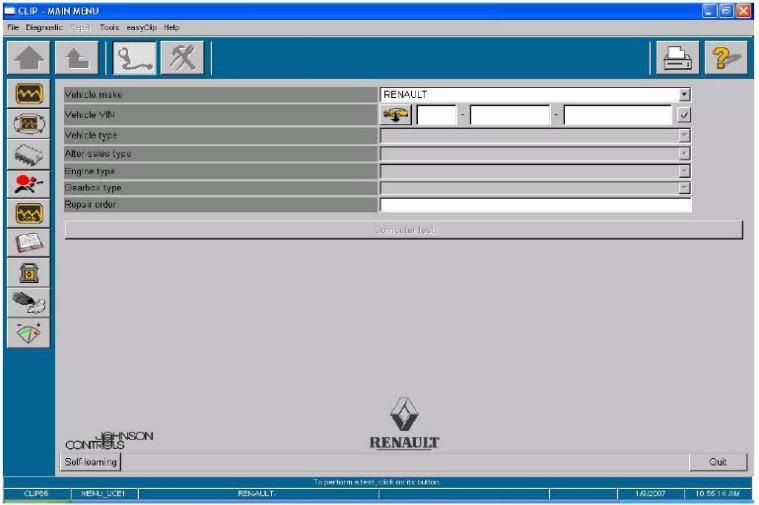Viewport: 759px width, 505px height.
Task: Click the Vehicle type label
Action: (91, 135)
